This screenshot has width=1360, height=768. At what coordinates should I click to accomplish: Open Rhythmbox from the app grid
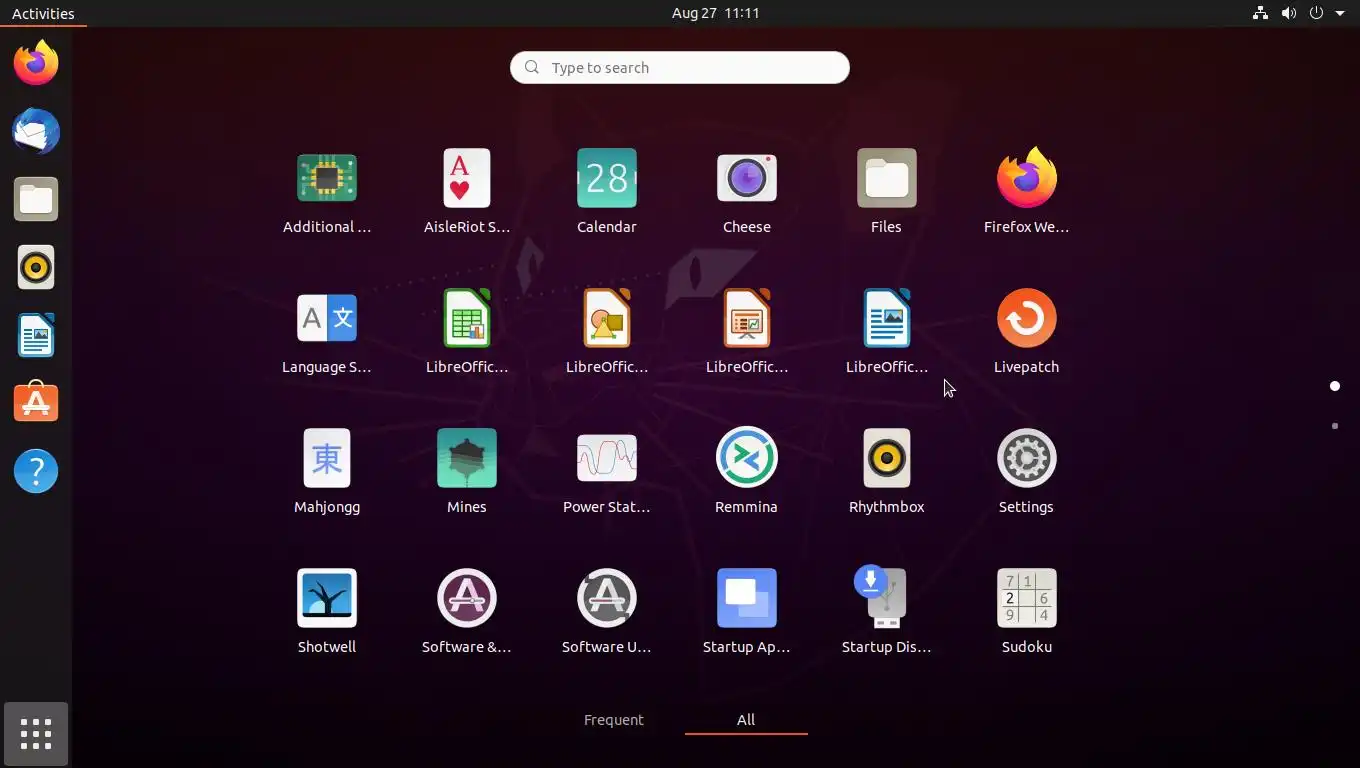click(887, 459)
